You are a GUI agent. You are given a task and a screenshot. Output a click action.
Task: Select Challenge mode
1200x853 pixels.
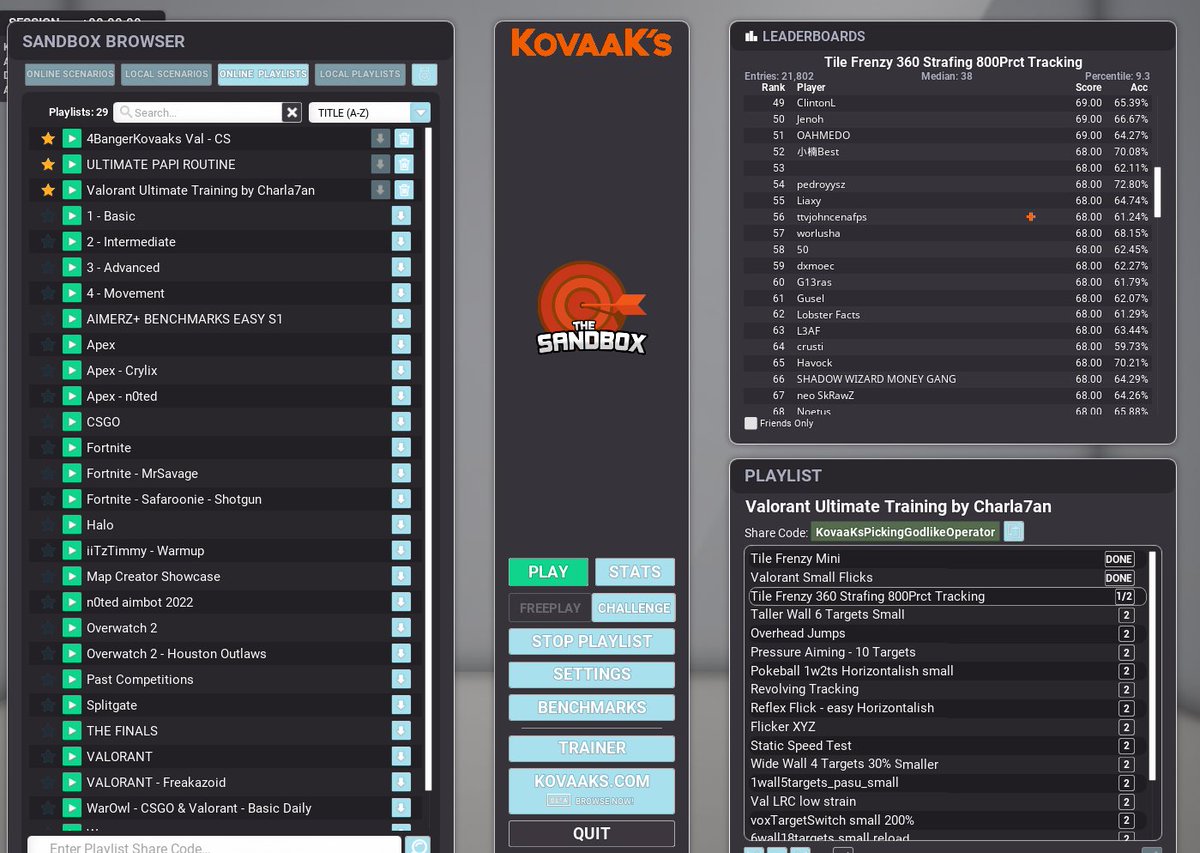click(x=634, y=608)
